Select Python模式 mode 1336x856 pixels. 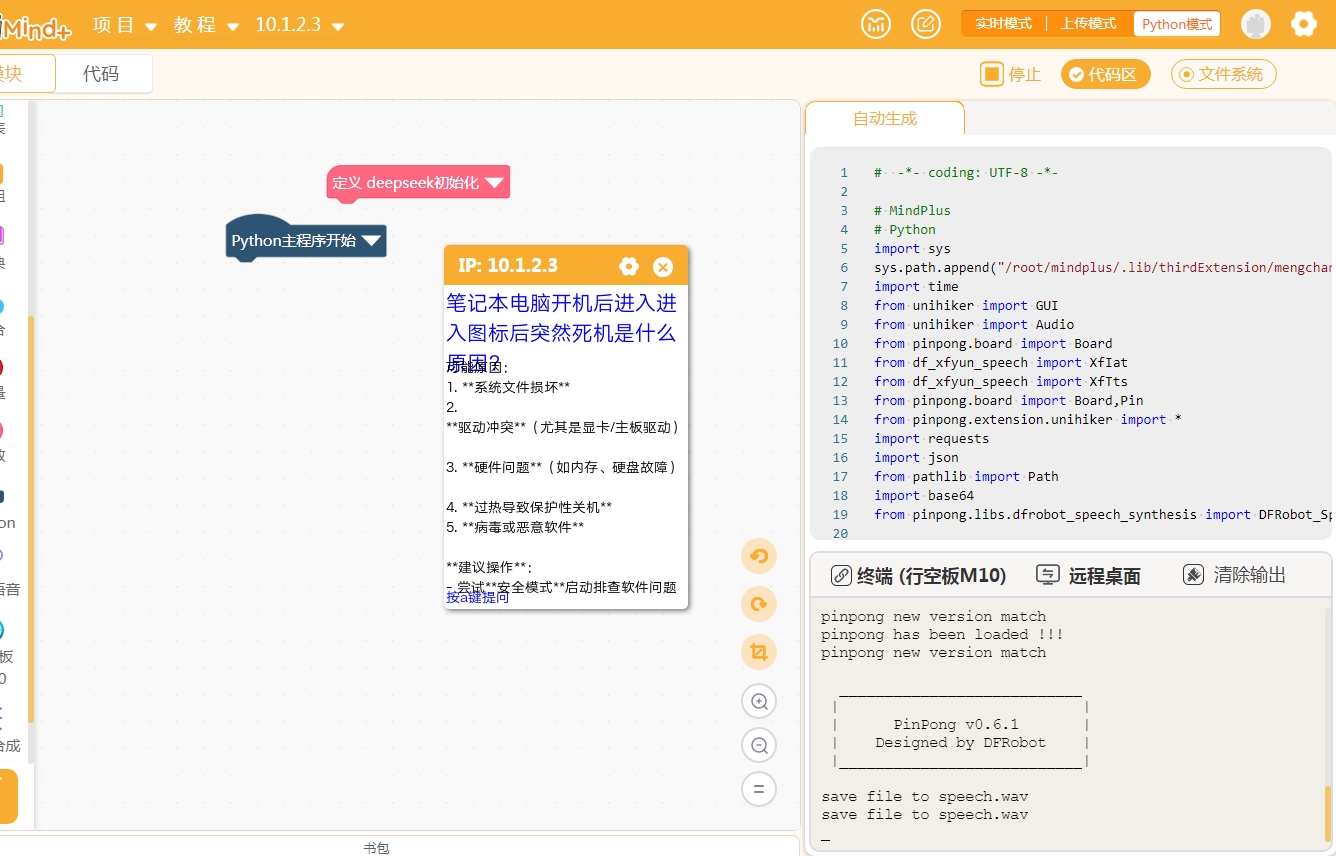point(1177,24)
